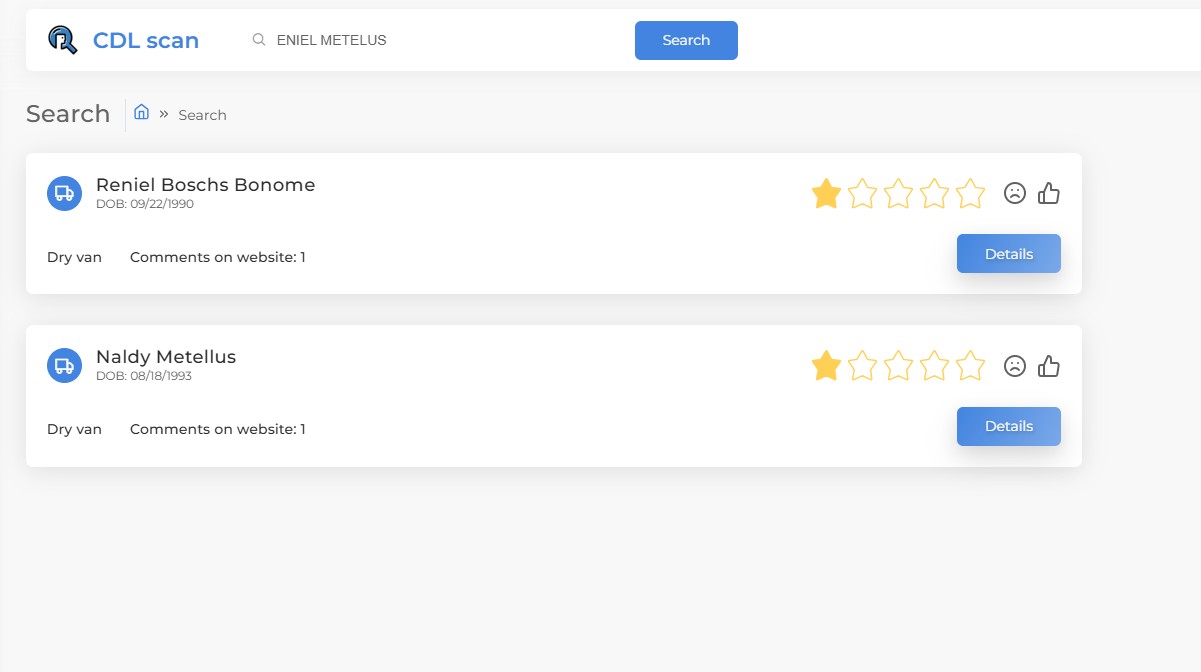Click the Search breadcrumb text
Screen dimensions: 1201x672
tap(202, 115)
